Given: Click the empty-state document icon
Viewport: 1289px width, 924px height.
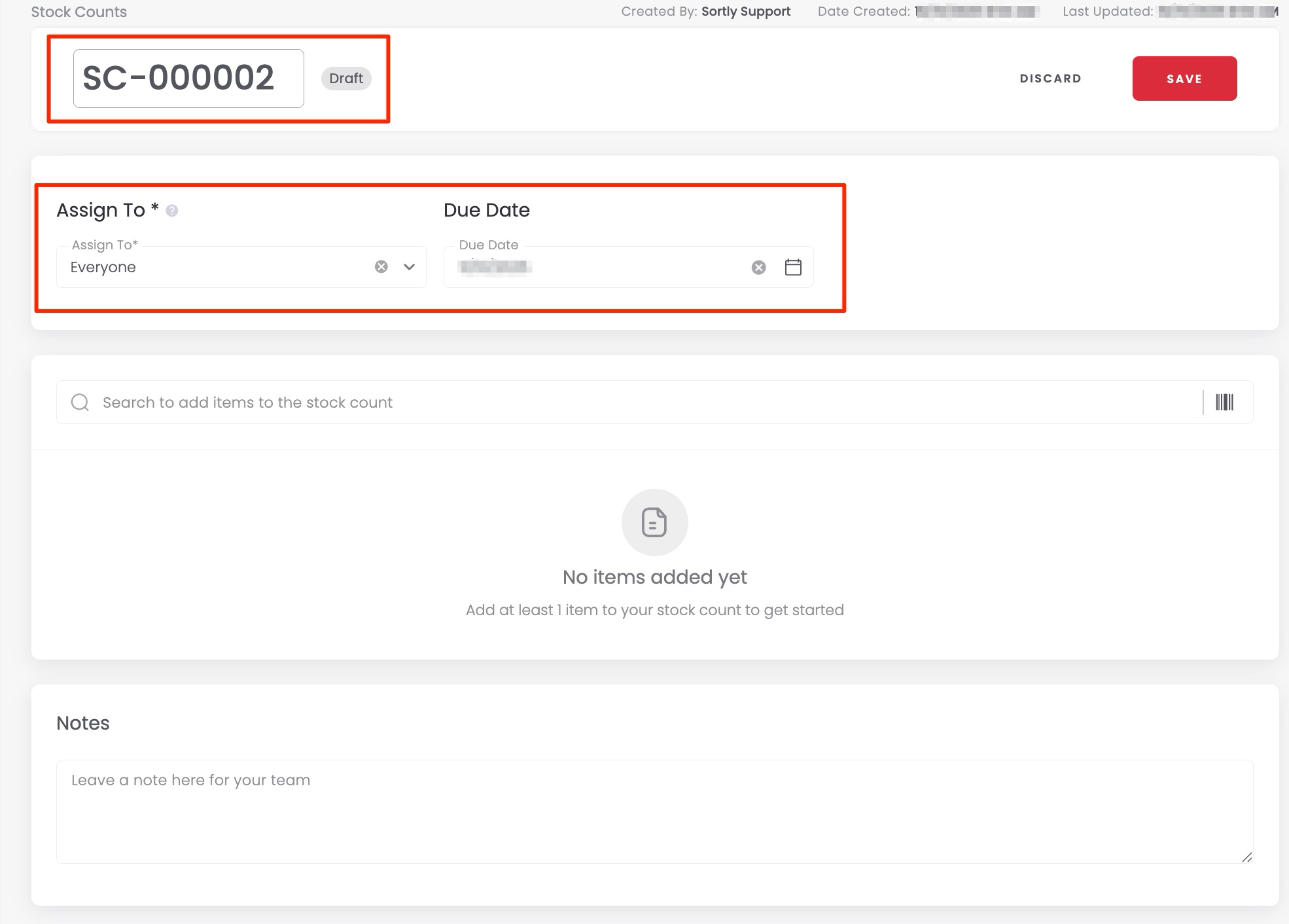Looking at the screenshot, I should pyautogui.click(x=654, y=522).
